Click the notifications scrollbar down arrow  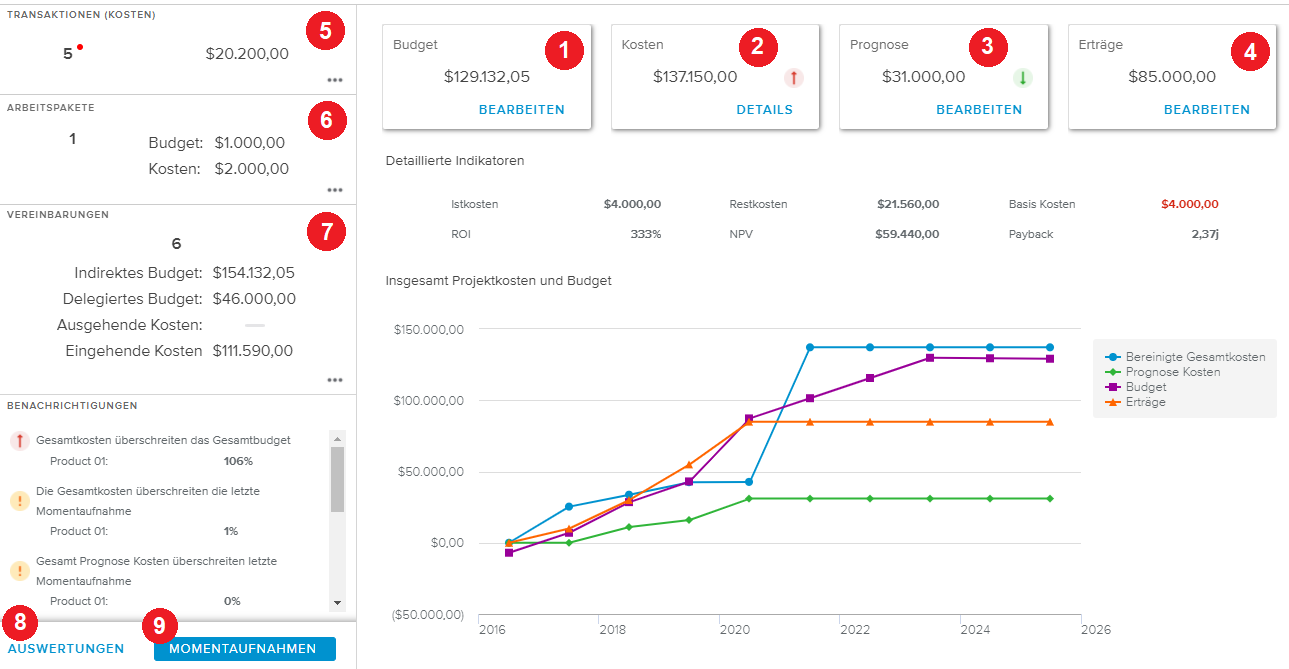(337, 603)
